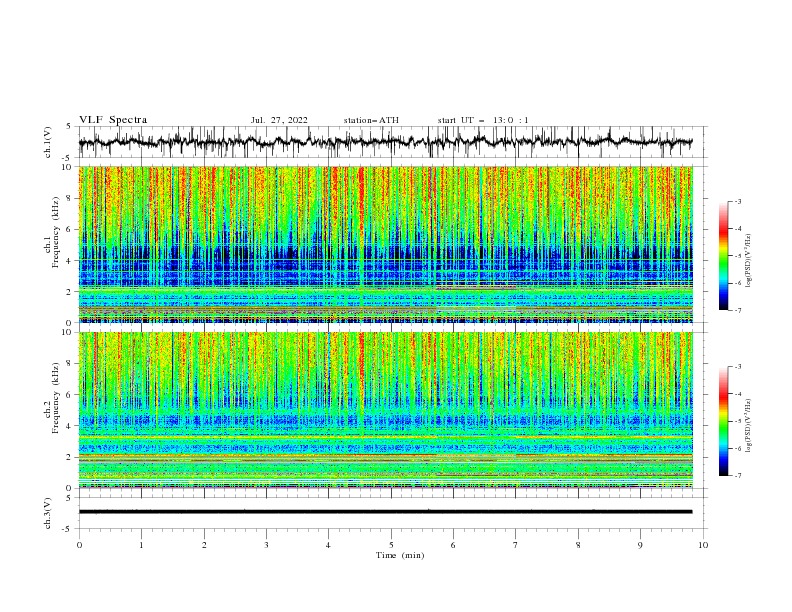Click the date 'Jul. 27, 2022'
Image resolution: width=792 pixels, height=612 pixels.
(x=279, y=120)
